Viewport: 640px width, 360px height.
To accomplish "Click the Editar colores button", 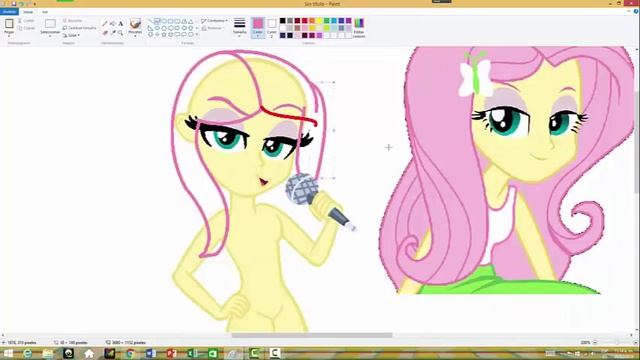I will tap(359, 27).
